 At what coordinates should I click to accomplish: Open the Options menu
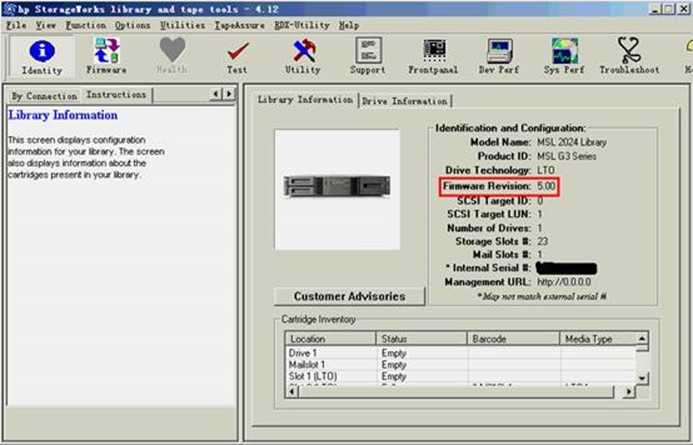pyautogui.click(x=132, y=26)
